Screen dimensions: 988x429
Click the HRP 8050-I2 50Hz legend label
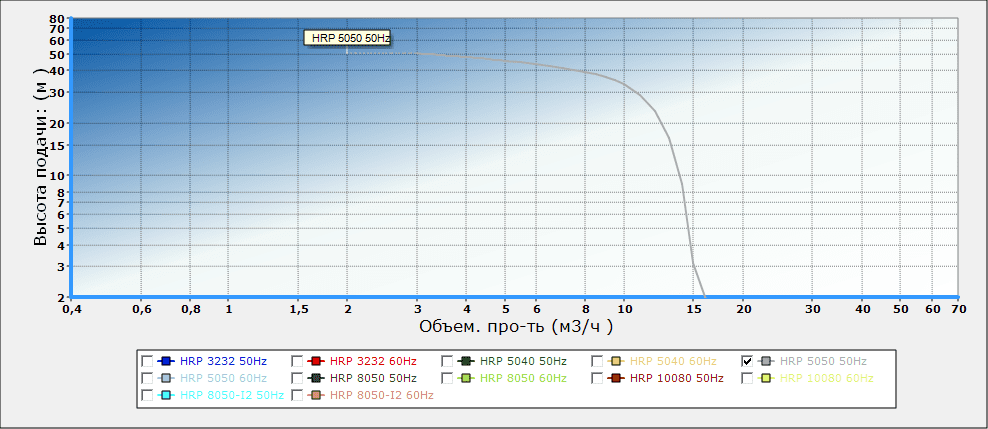pos(232,395)
